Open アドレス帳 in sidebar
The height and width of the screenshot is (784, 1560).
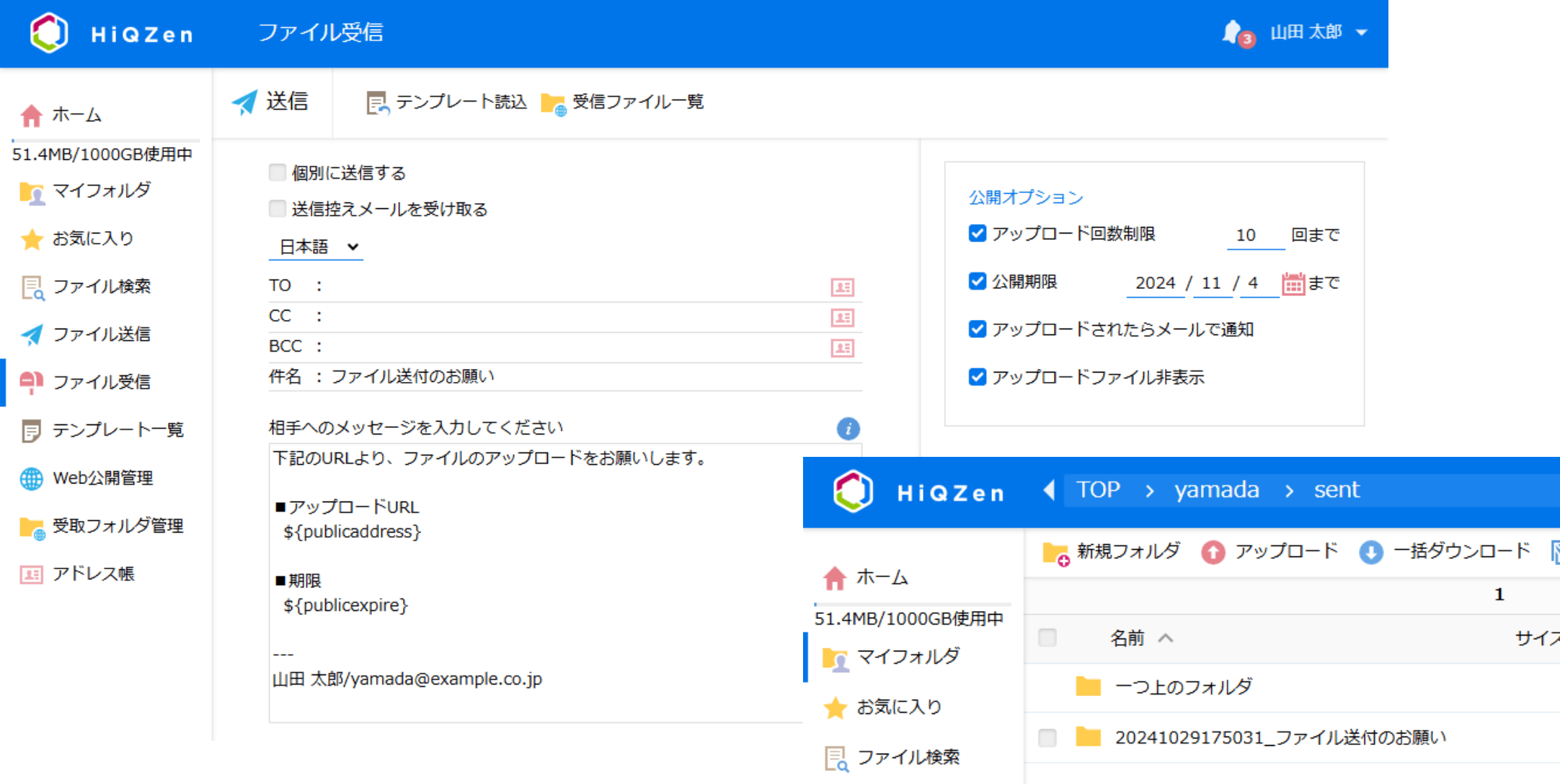click(x=77, y=574)
